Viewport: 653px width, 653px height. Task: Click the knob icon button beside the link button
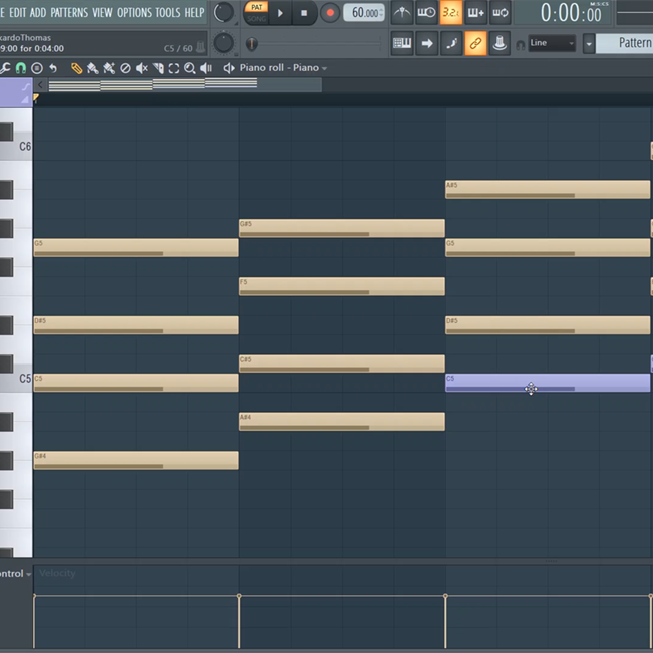499,43
